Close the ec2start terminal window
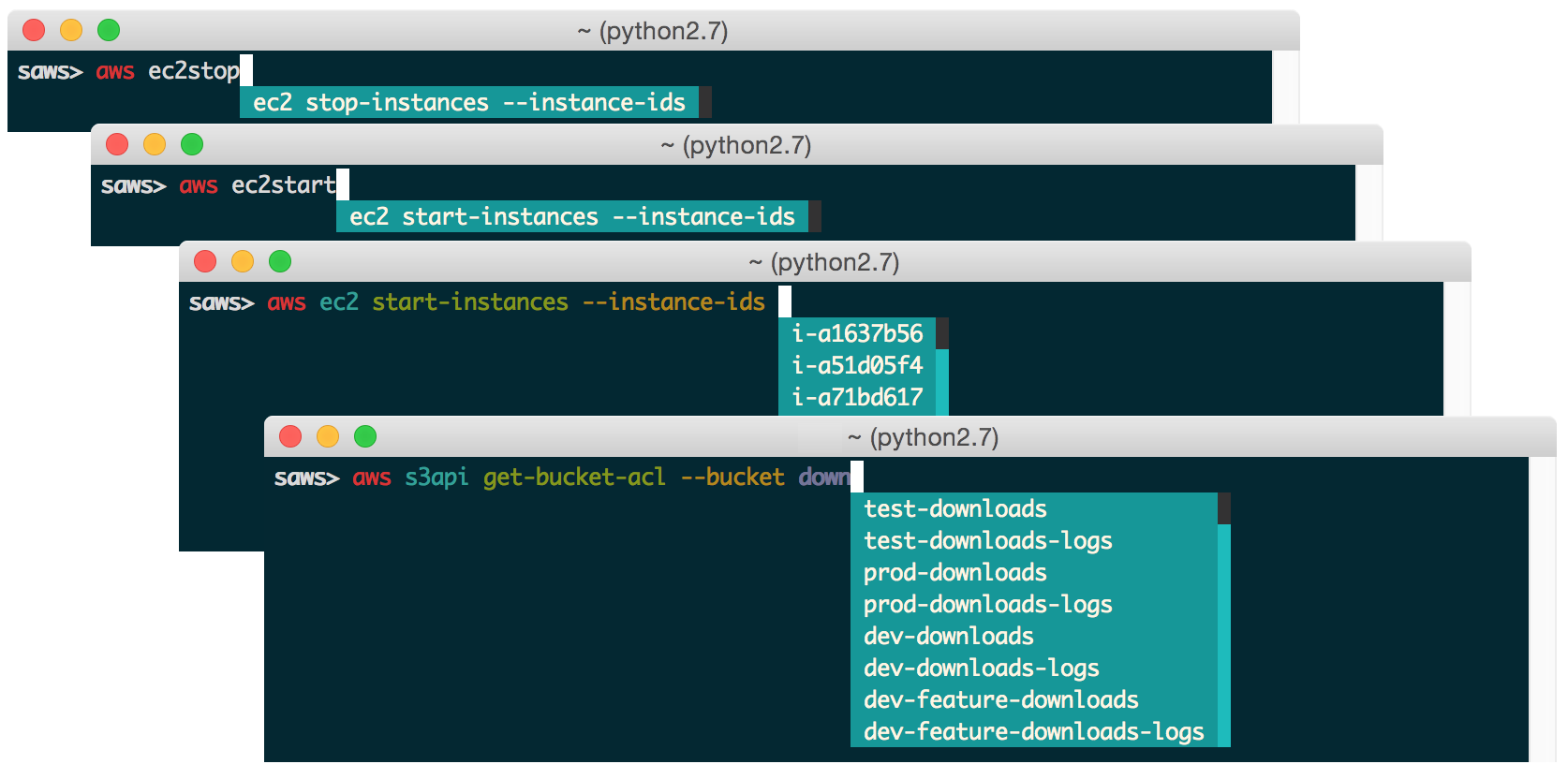The width and height of the screenshot is (1568, 779). (x=117, y=144)
